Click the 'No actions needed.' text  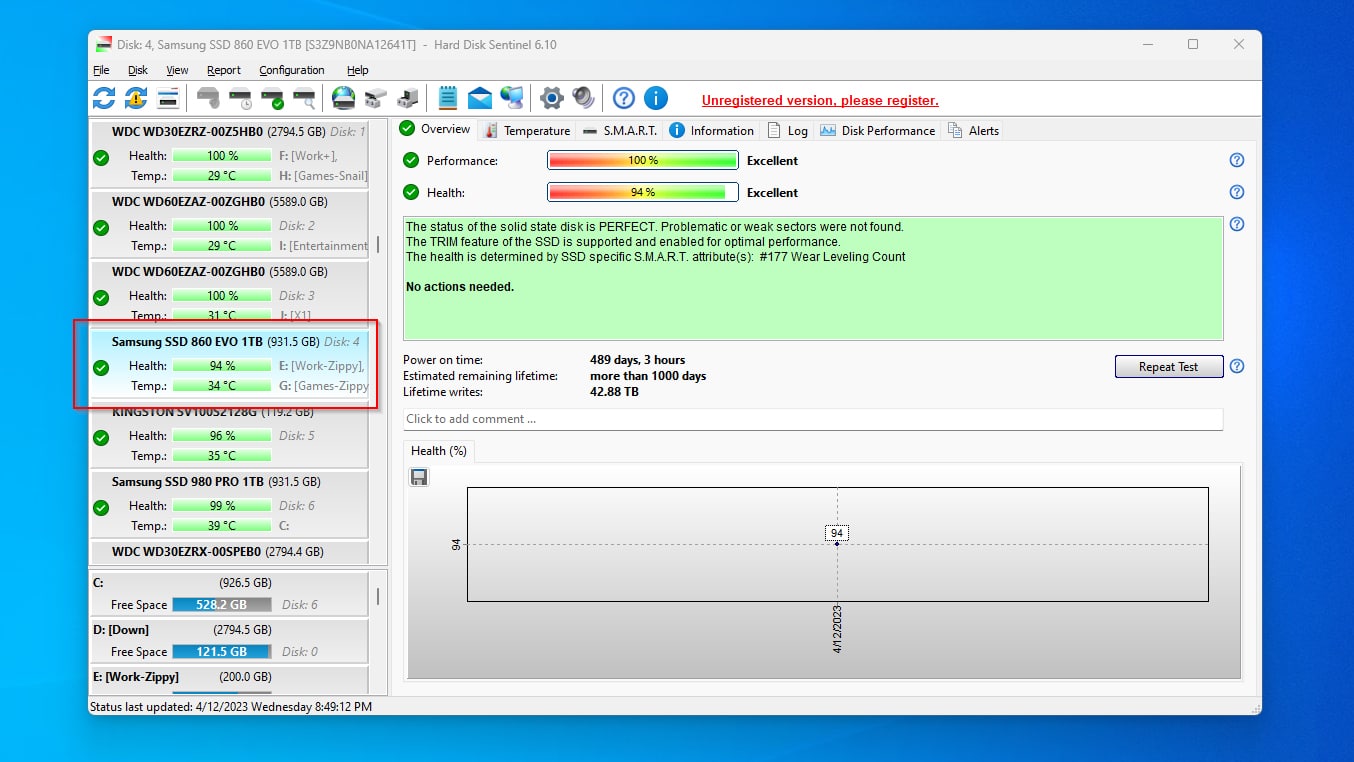pos(460,287)
